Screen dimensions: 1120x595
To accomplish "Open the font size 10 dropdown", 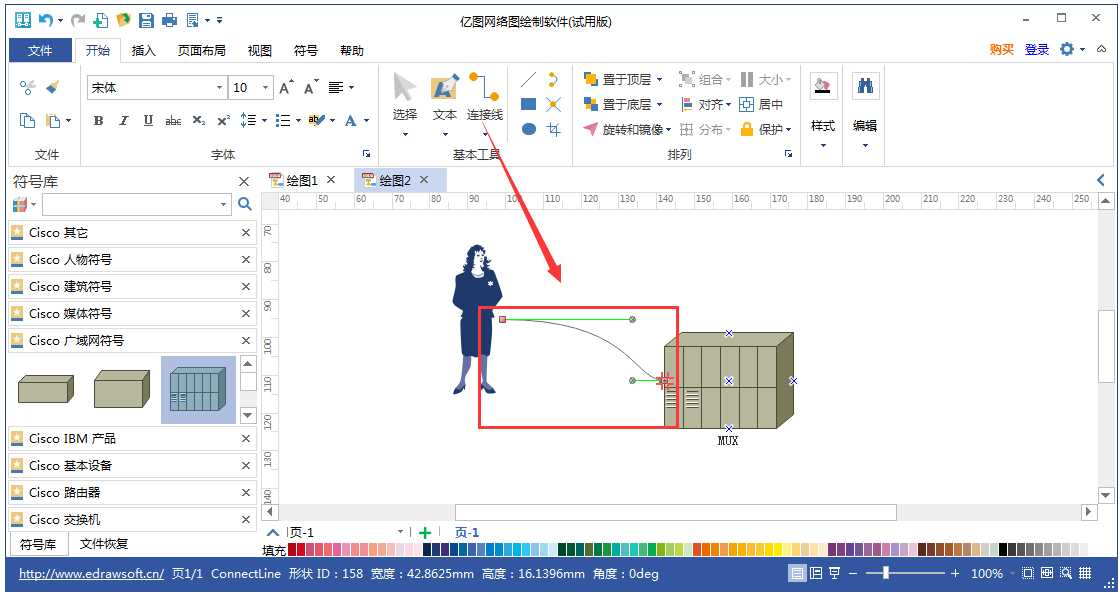I will (265, 88).
